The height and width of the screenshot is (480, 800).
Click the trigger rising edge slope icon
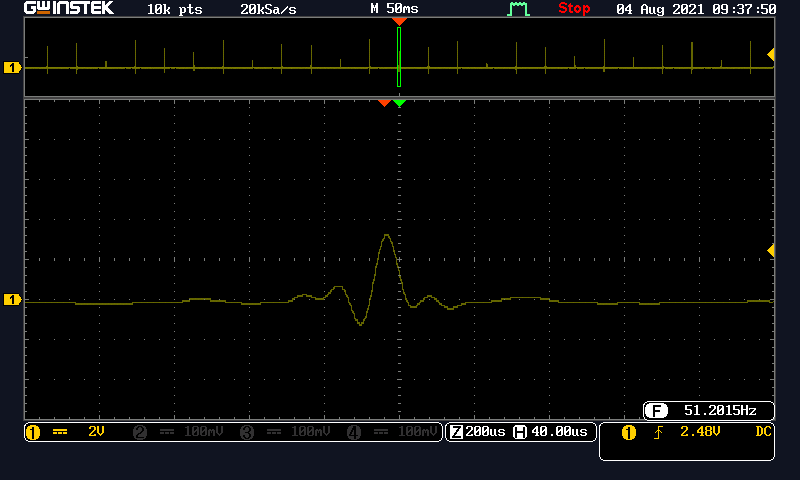(x=658, y=432)
